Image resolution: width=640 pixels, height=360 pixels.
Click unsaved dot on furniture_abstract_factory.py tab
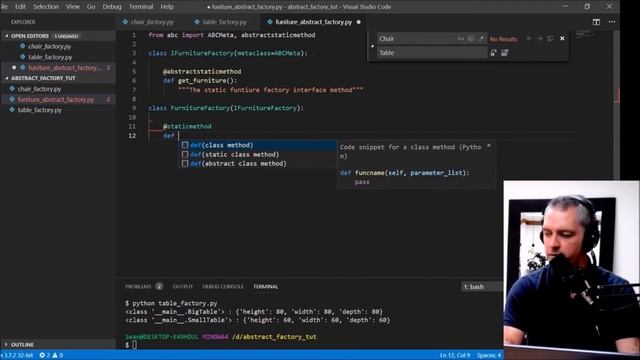click(359, 22)
